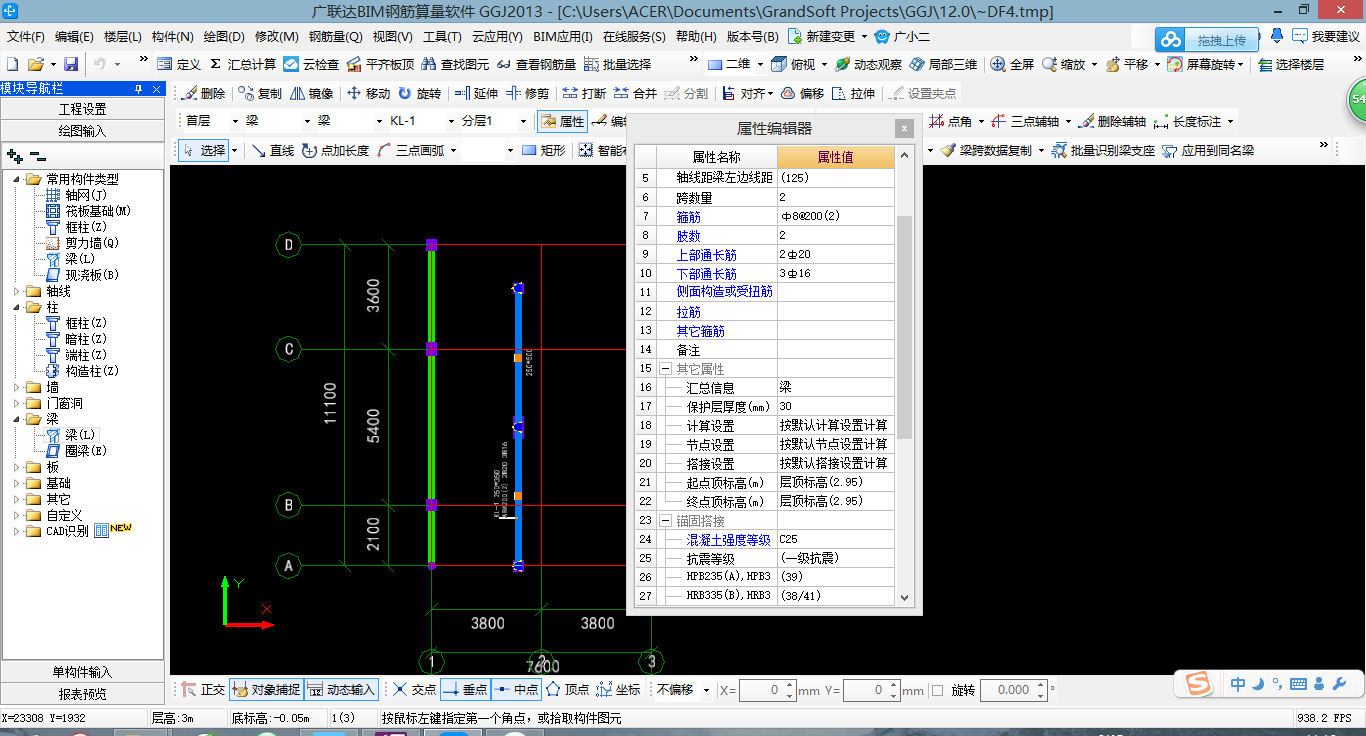Open 查找图元 find element tool

tap(455, 64)
